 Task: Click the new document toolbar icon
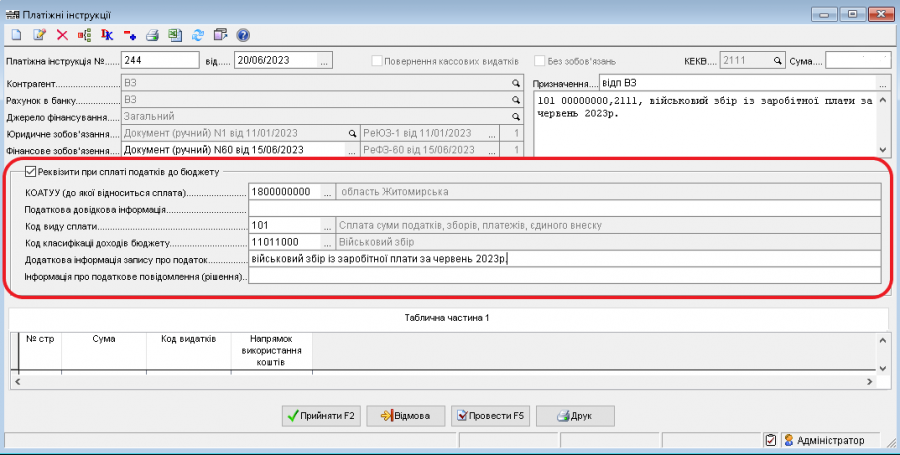[17, 35]
